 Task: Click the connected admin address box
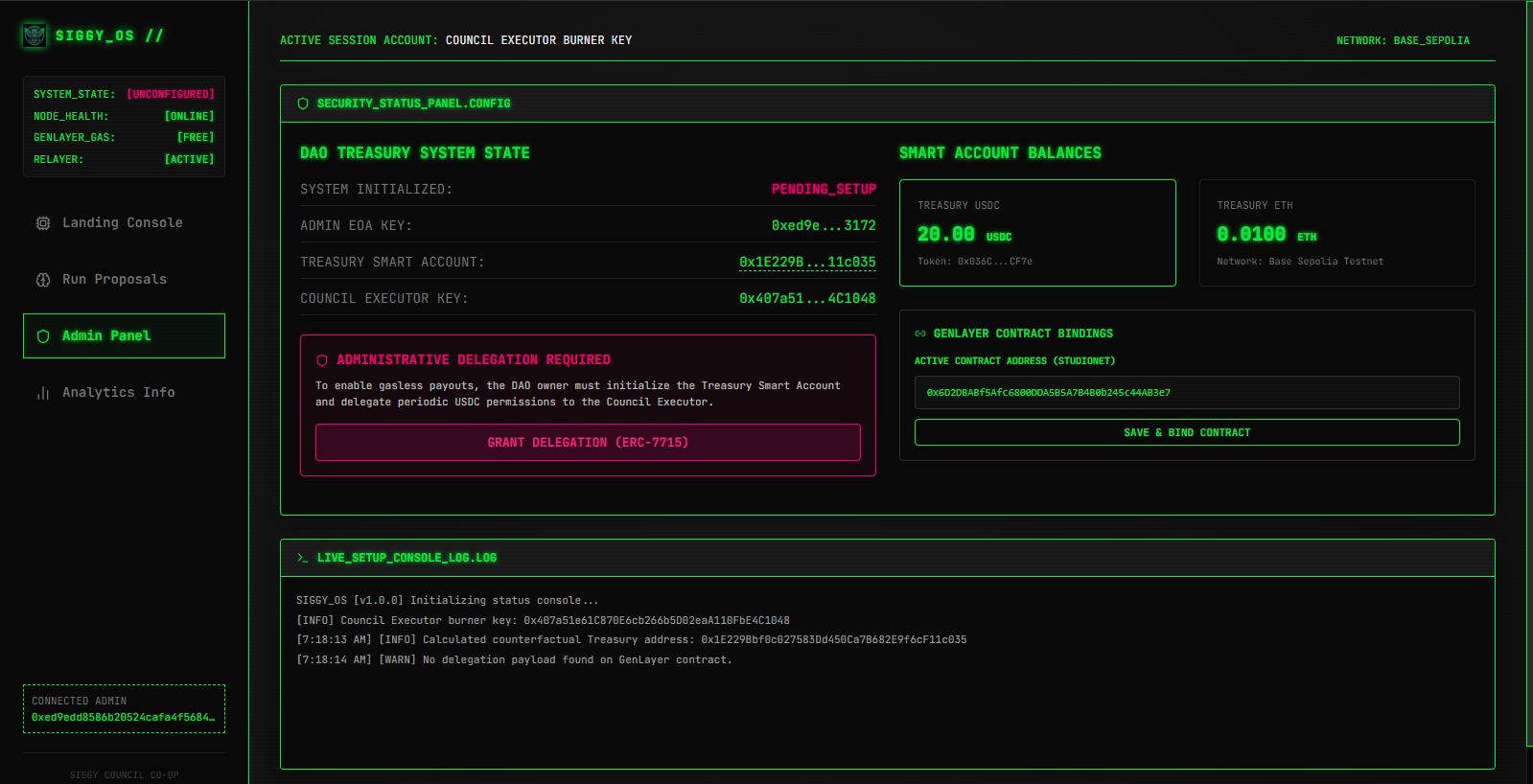(x=124, y=709)
